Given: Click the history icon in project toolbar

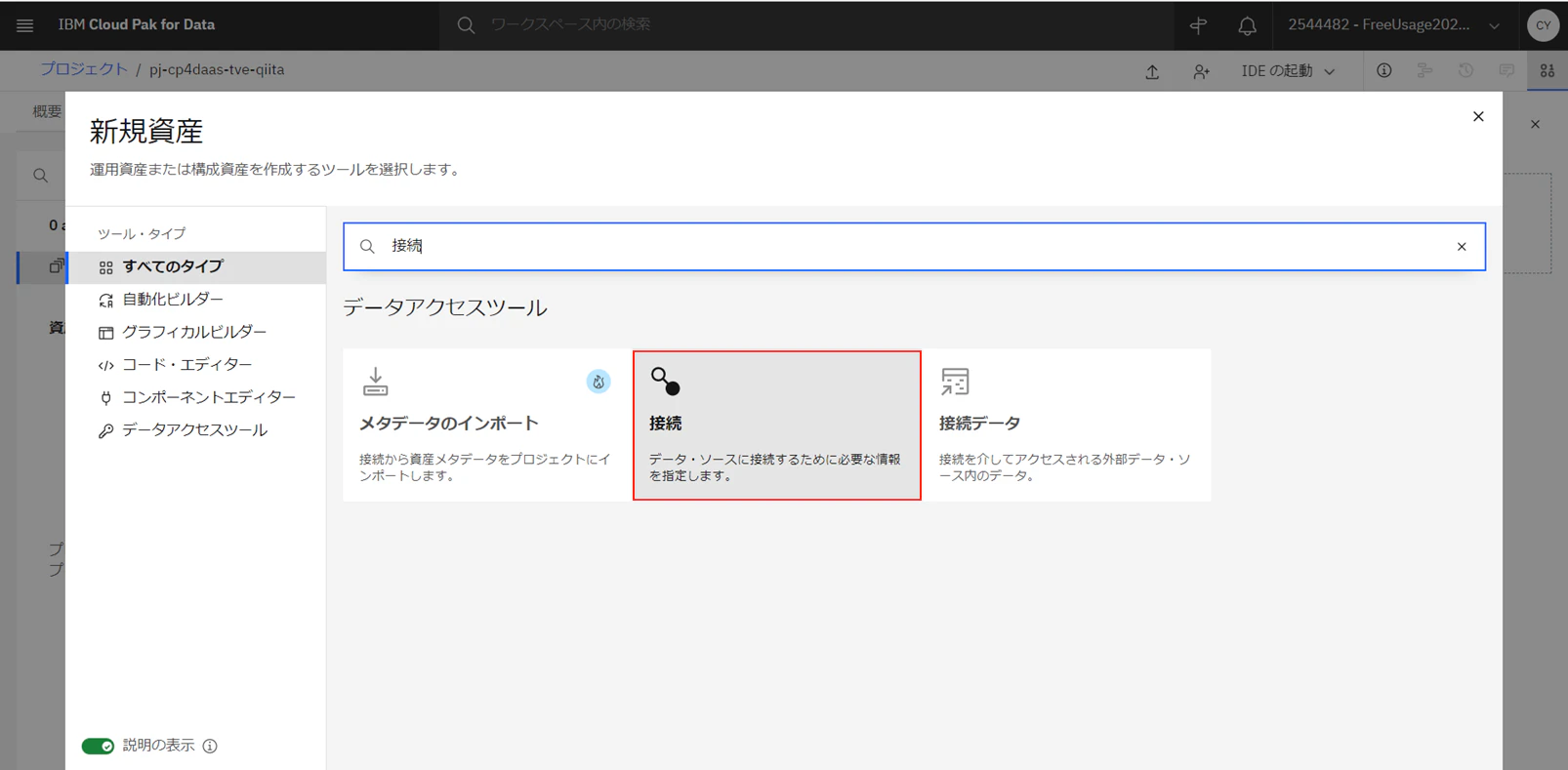Looking at the screenshot, I should [x=1465, y=70].
